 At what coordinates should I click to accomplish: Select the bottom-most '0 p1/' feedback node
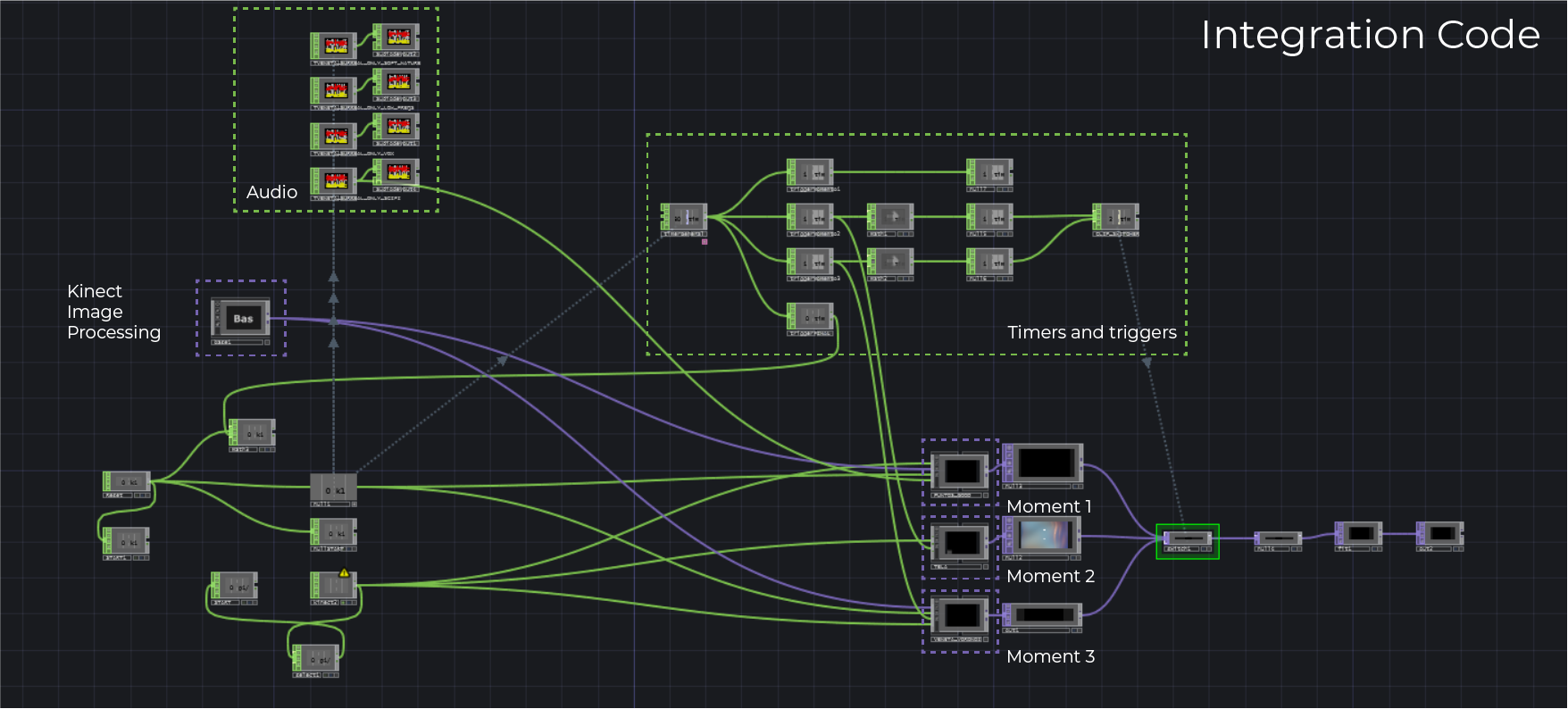315,659
